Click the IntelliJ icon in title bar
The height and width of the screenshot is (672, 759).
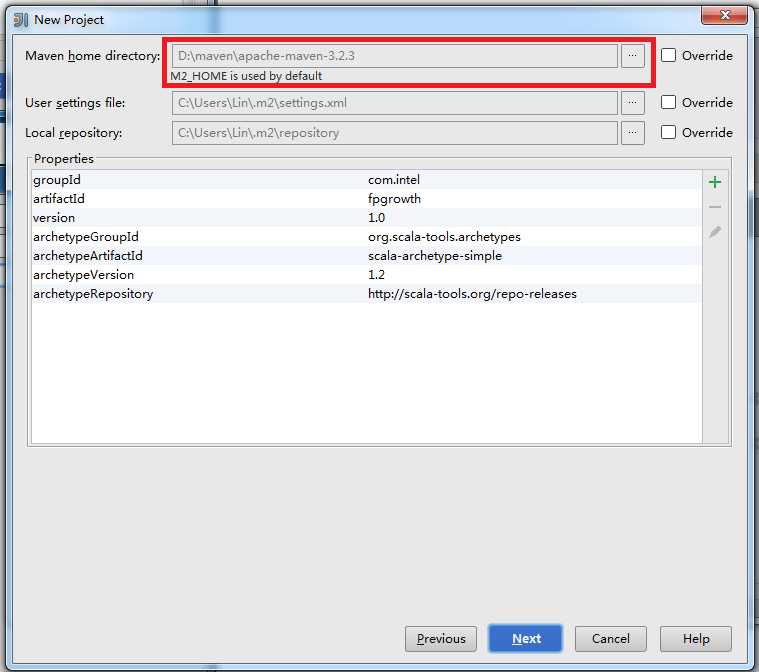20,20
